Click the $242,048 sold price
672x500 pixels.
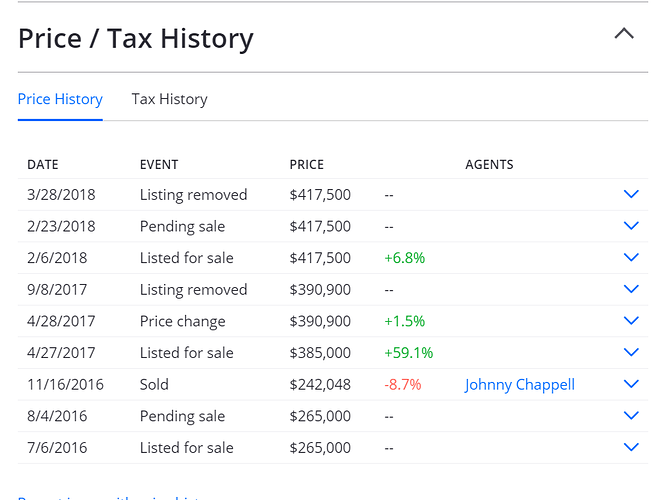[320, 385]
